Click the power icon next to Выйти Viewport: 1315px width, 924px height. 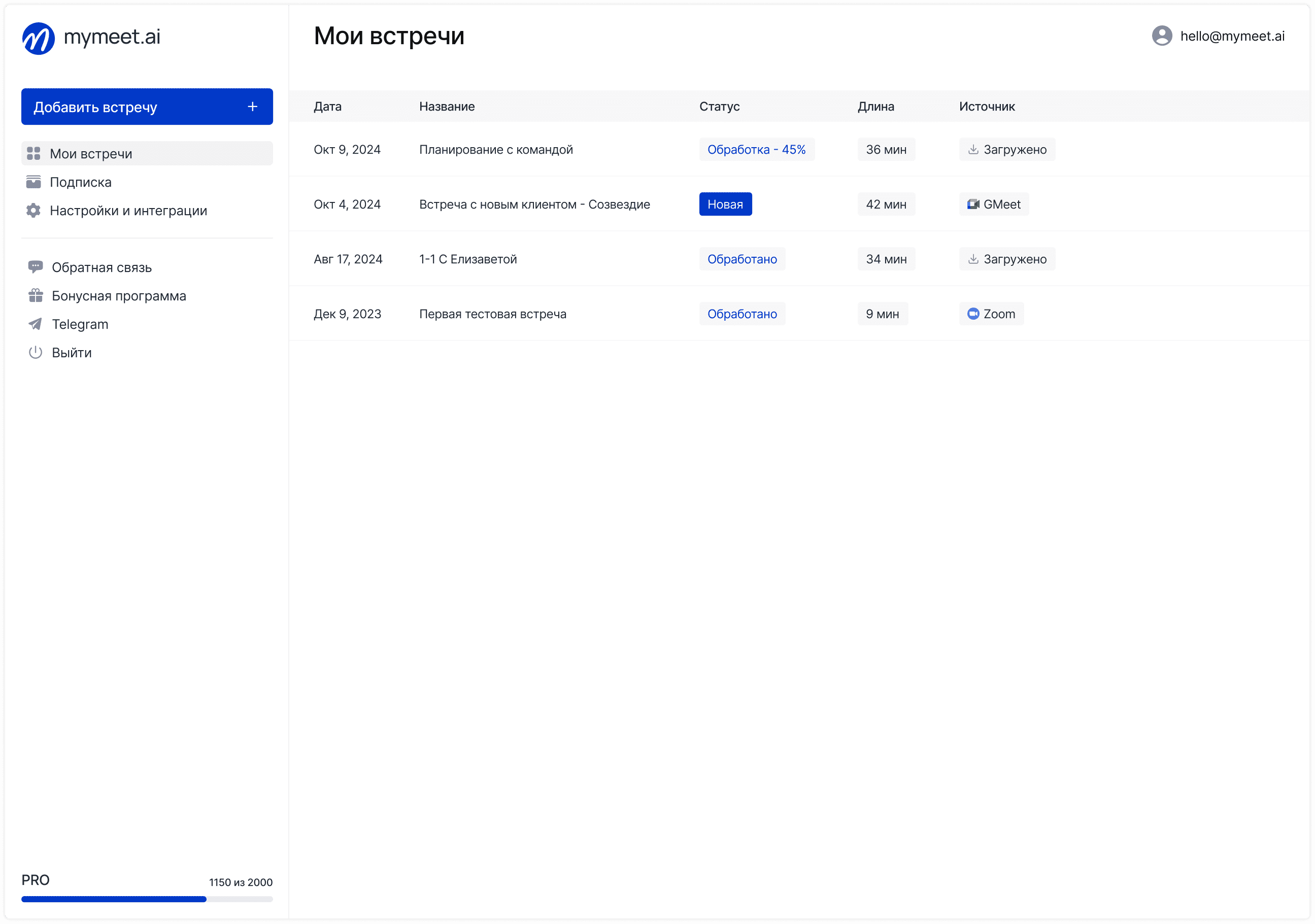36,353
